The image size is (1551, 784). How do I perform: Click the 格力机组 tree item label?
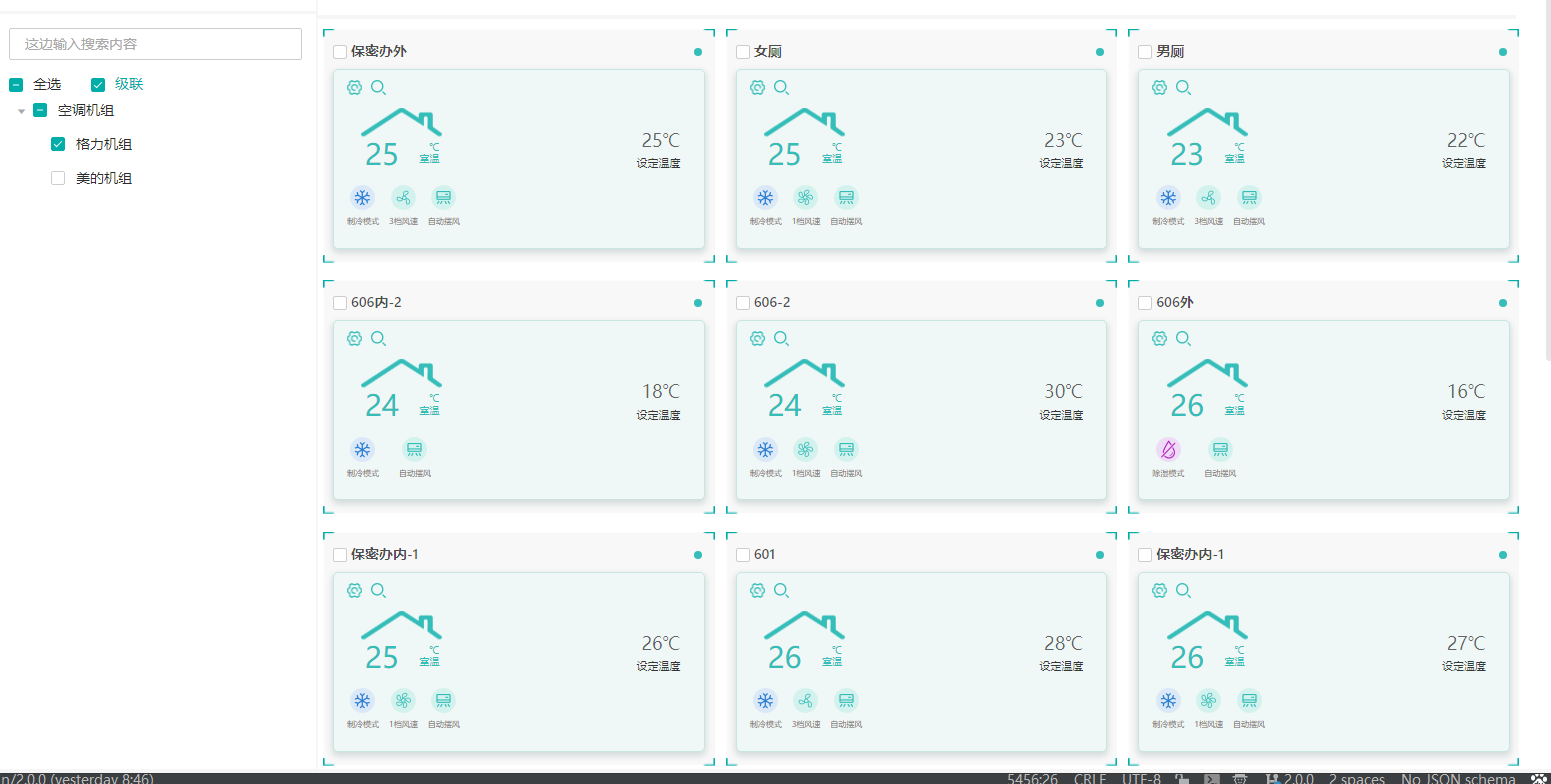[x=104, y=145]
